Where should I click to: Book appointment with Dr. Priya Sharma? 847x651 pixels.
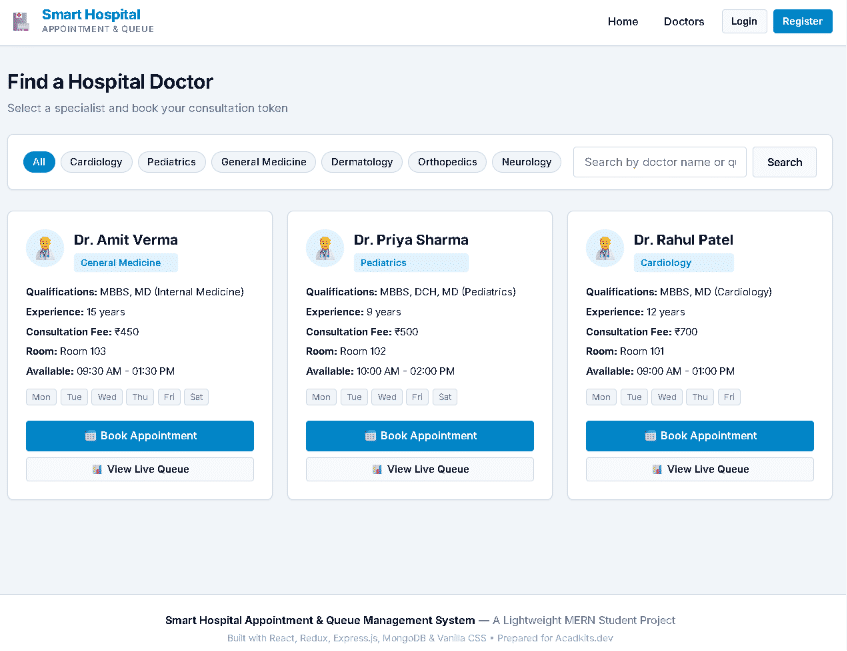420,436
